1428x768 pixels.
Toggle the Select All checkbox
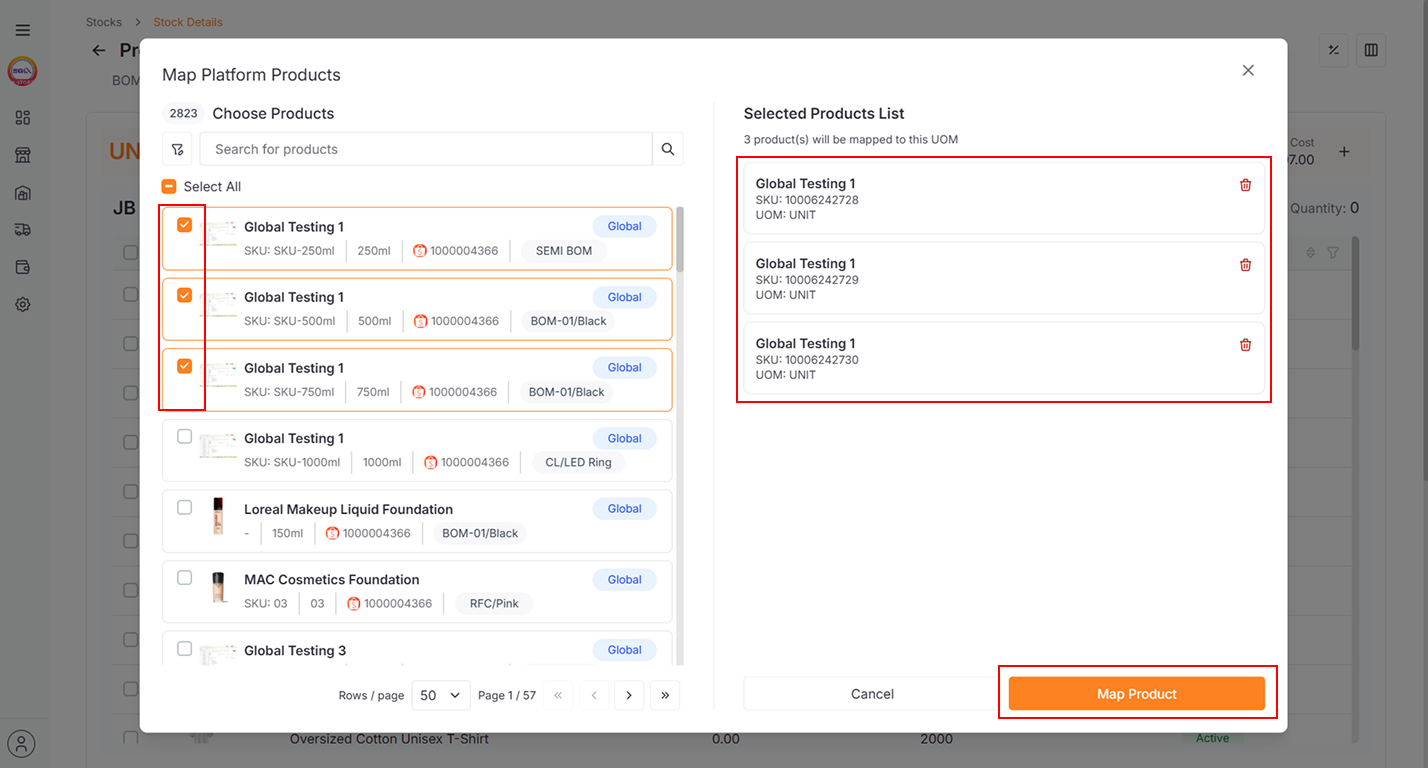[169, 187]
